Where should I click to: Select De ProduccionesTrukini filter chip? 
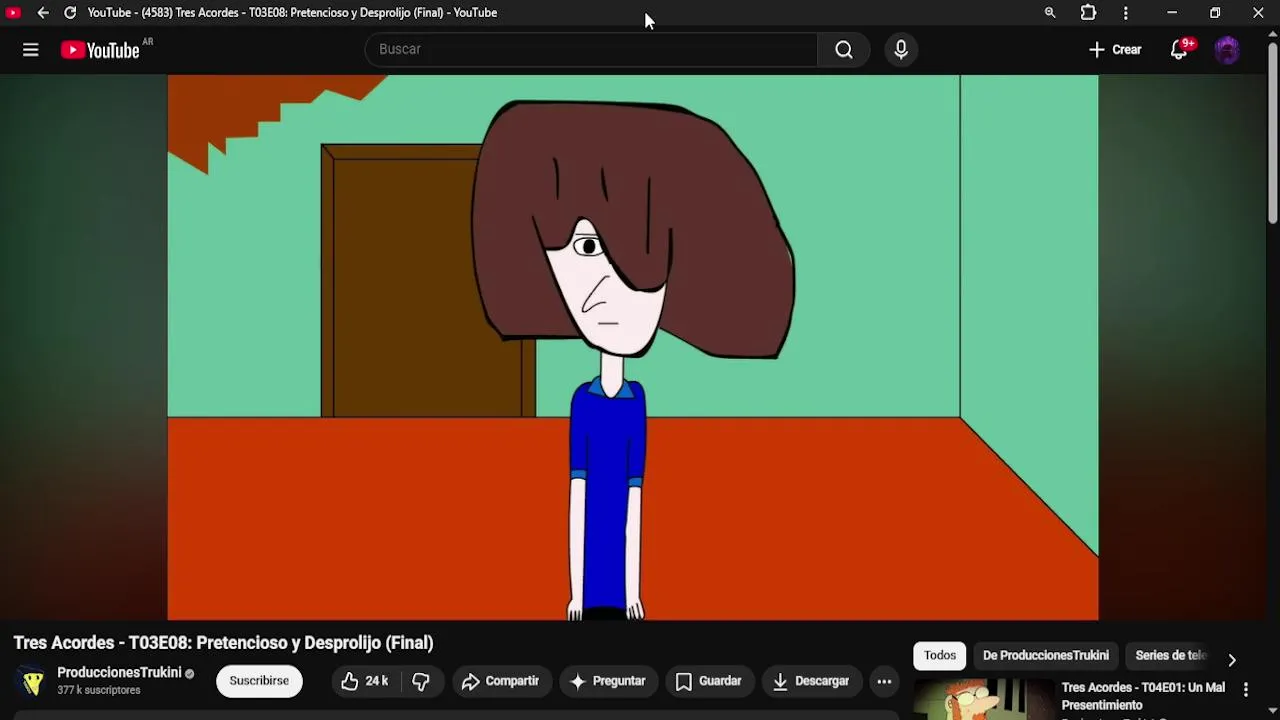tap(1046, 655)
